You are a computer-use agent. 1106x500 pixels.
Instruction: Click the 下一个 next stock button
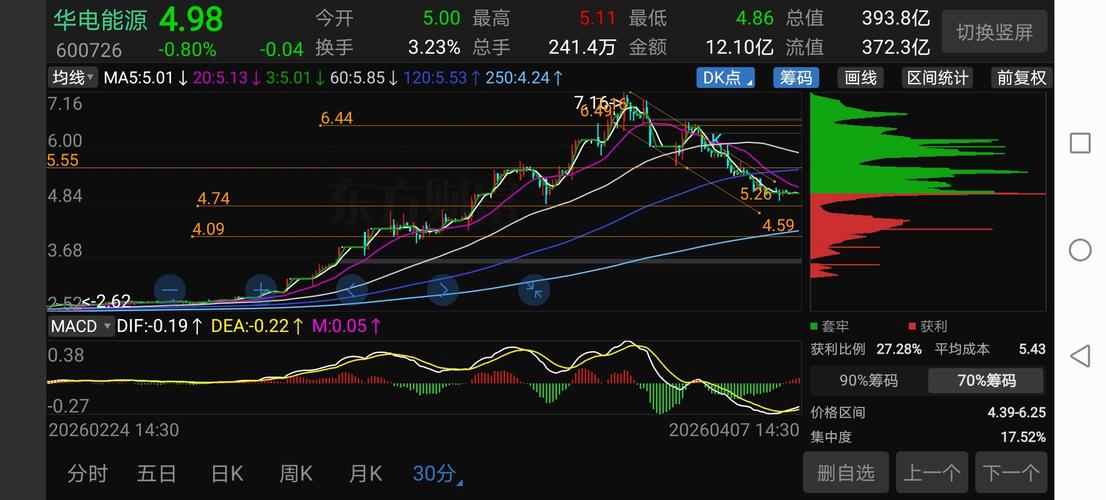[1011, 472]
